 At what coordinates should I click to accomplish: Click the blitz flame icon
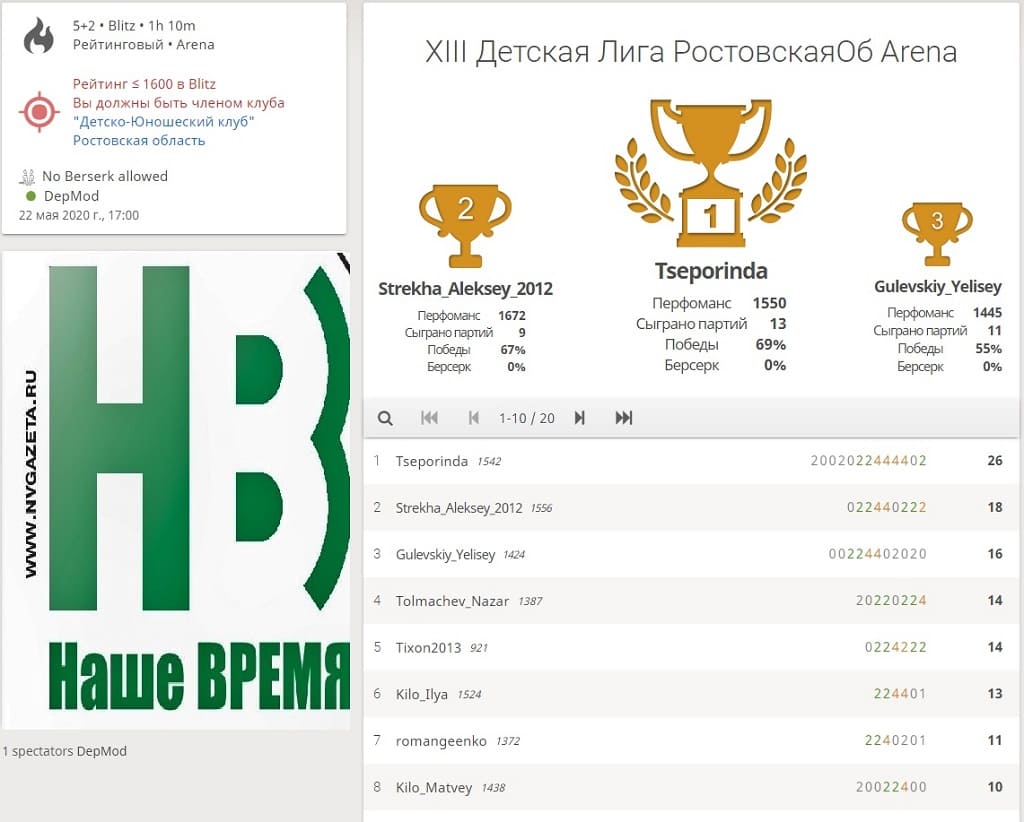[40, 35]
